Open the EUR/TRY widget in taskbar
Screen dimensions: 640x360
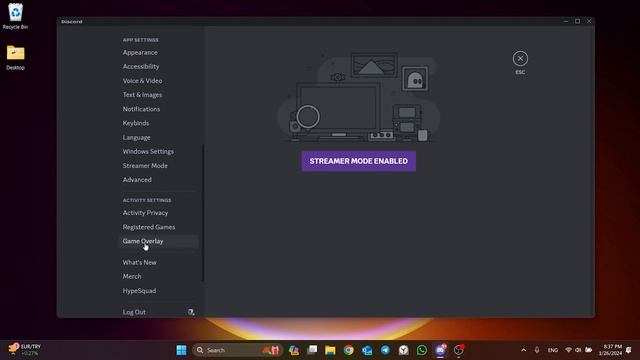(24, 349)
